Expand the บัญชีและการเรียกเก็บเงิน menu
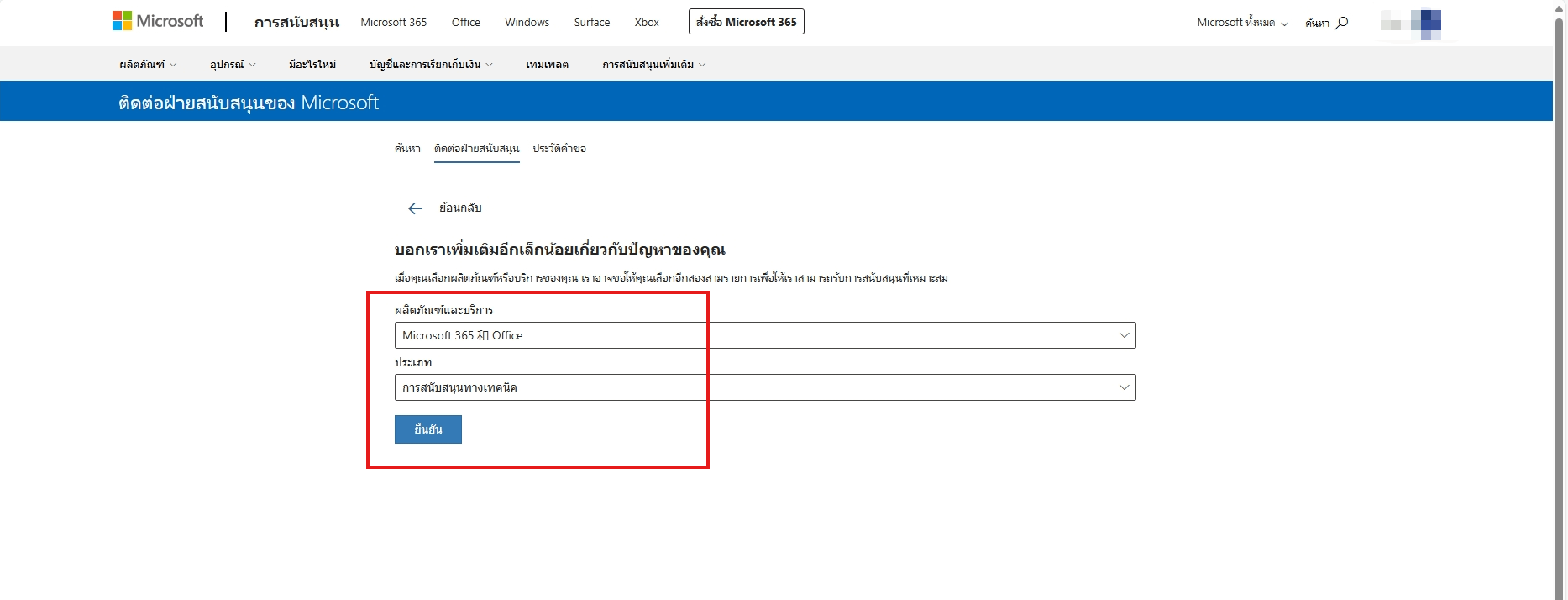The image size is (1568, 600). pos(431,65)
